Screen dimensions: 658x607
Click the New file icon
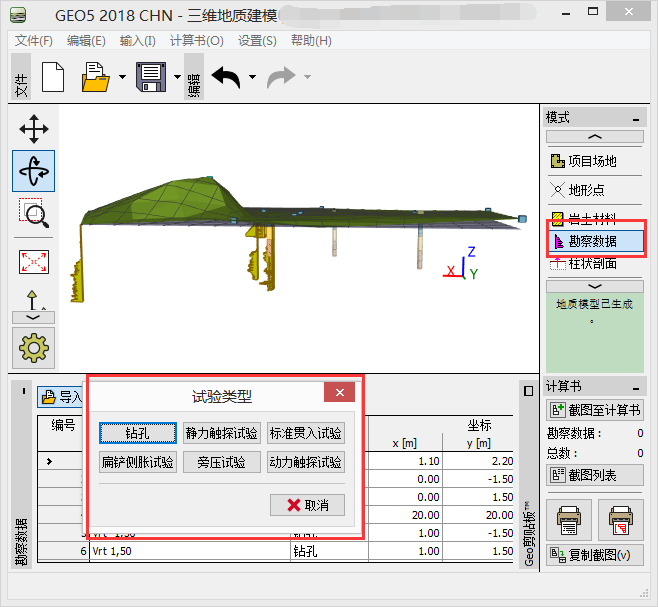point(52,77)
